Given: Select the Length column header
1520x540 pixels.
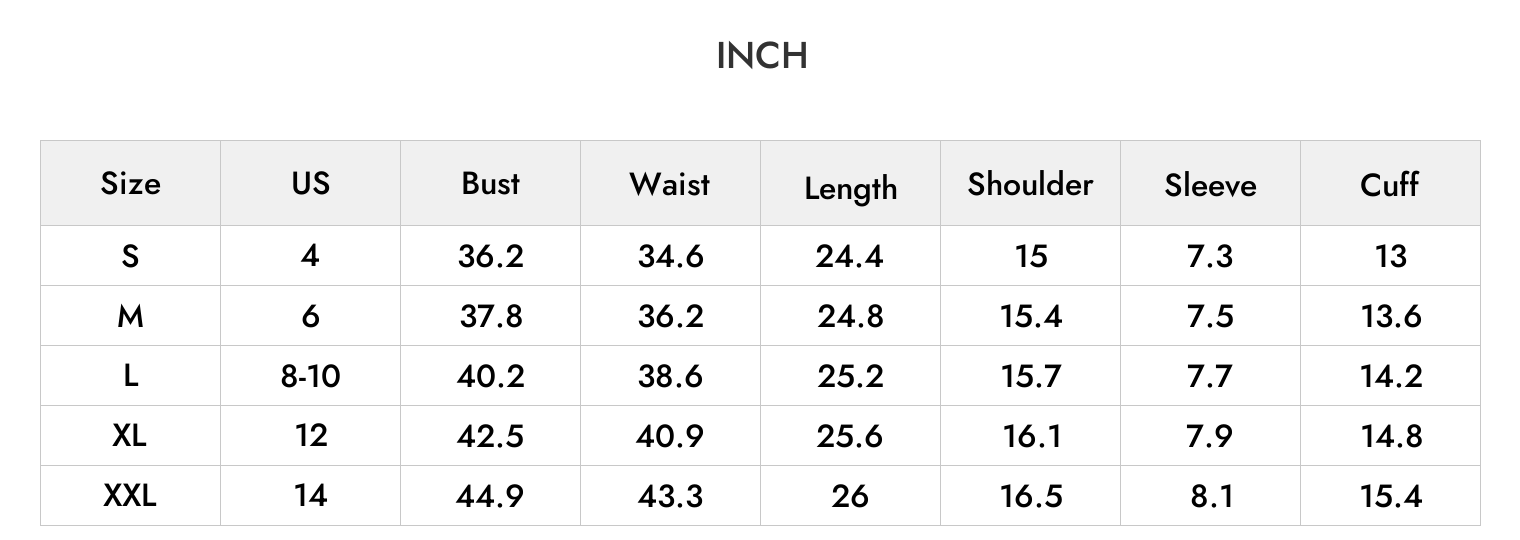Looking at the screenshot, I should (850, 188).
